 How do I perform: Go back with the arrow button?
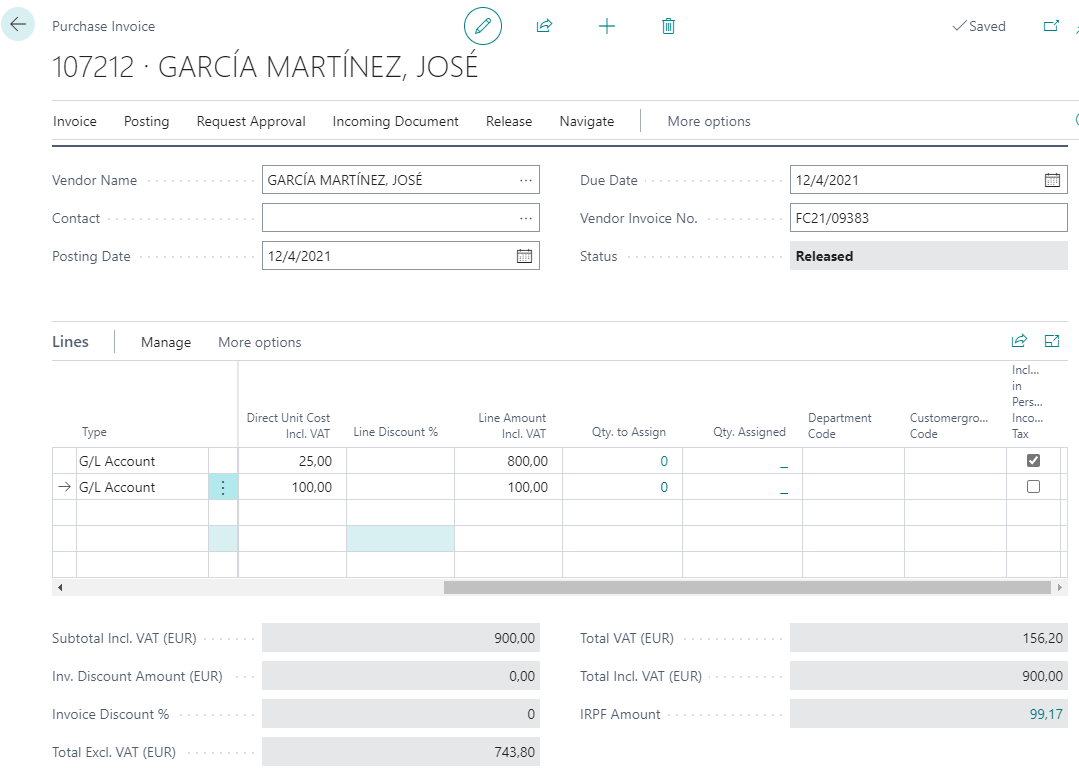point(18,25)
